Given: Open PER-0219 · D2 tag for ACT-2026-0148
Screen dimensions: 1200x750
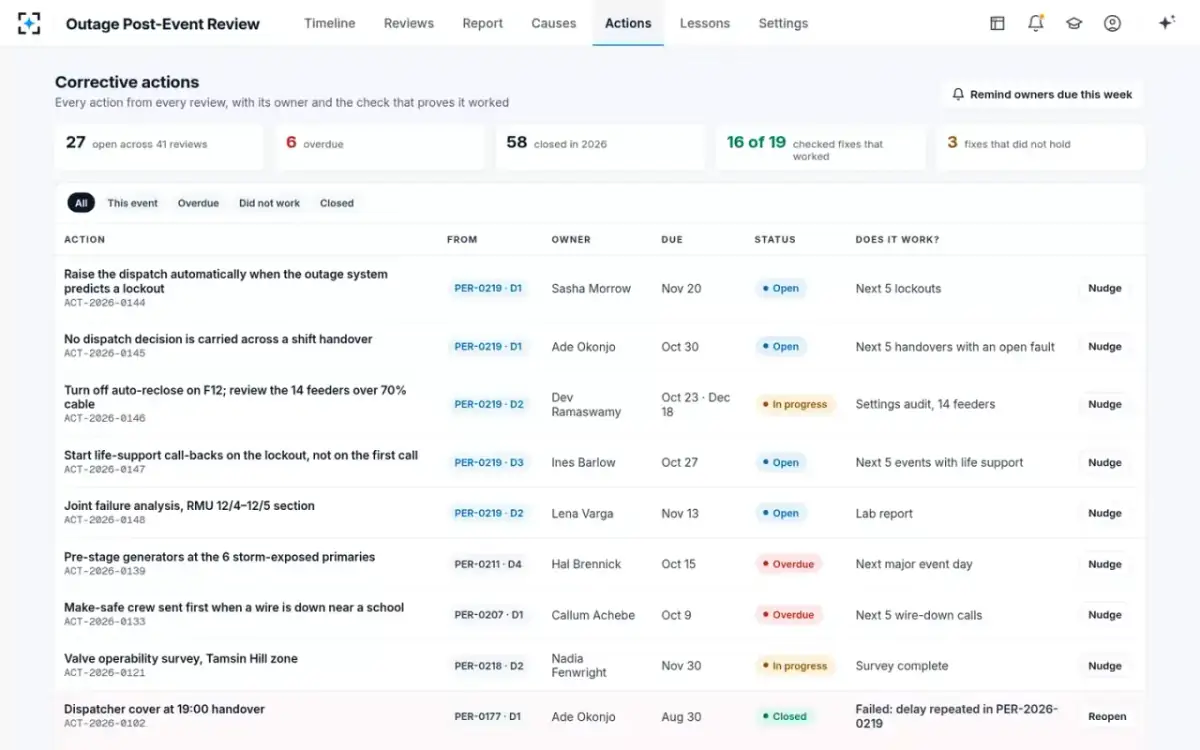Looking at the screenshot, I should point(488,513).
